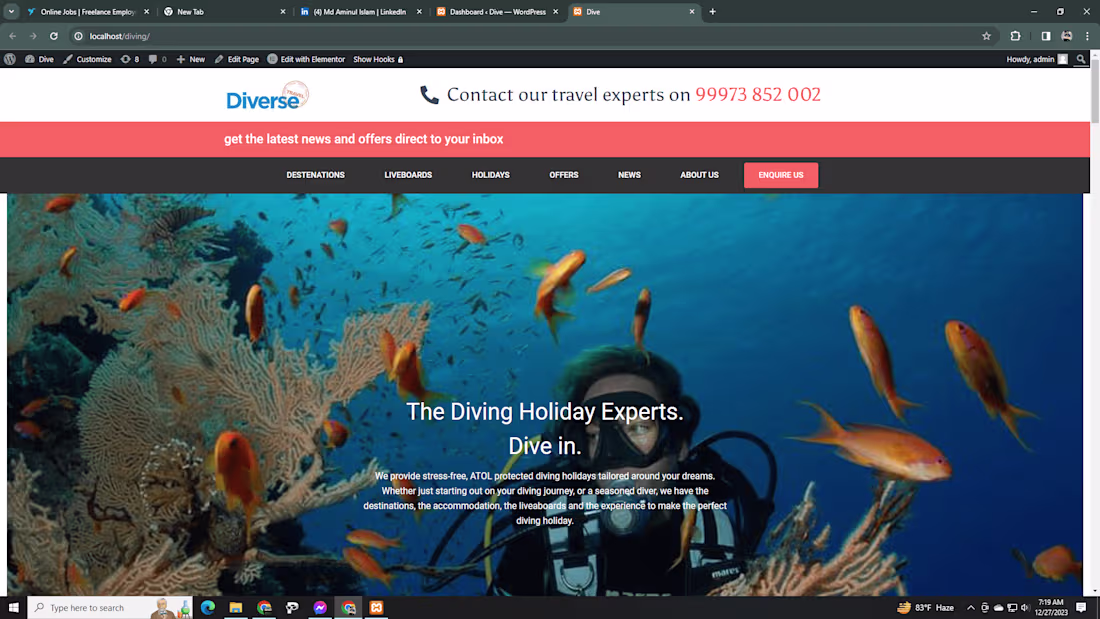Click the 83°F Haze weather widget
Screen dimensions: 1100x619
pyautogui.click(x=925, y=607)
